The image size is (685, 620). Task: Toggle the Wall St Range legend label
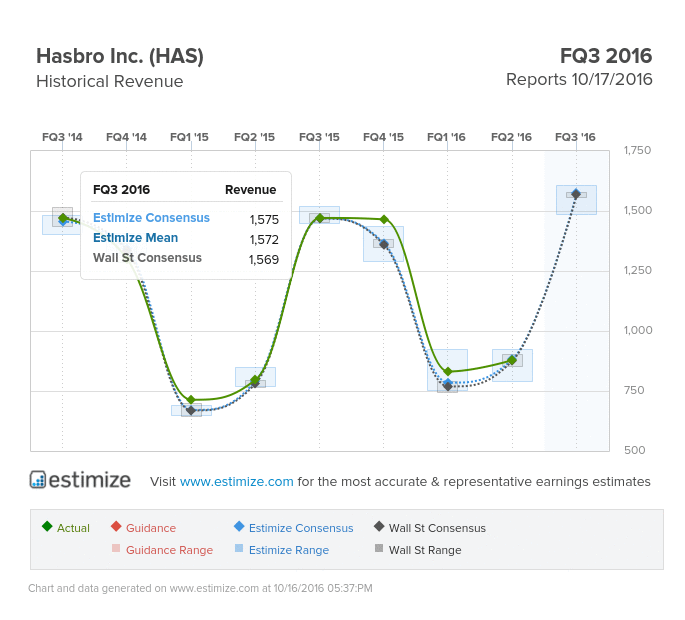click(x=425, y=550)
